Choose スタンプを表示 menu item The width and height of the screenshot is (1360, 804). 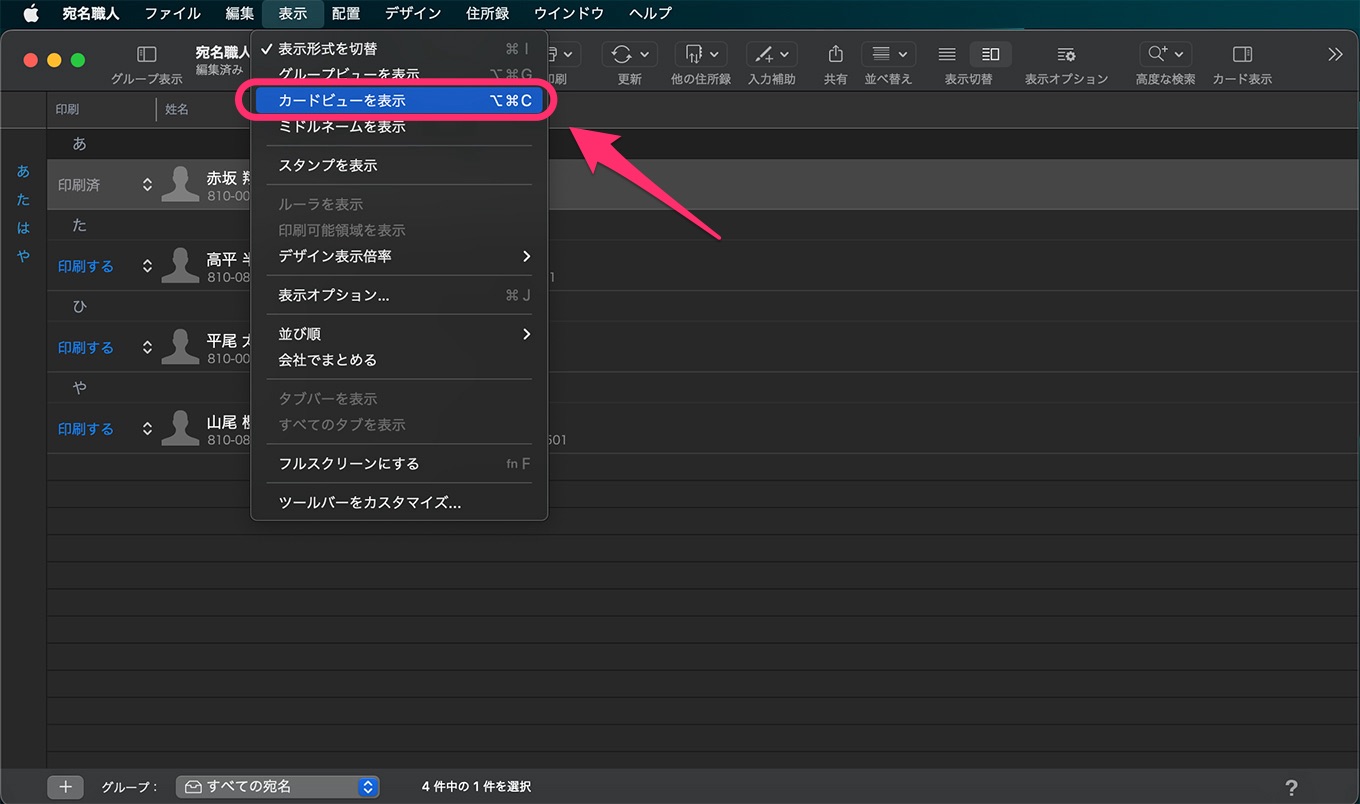point(399,165)
